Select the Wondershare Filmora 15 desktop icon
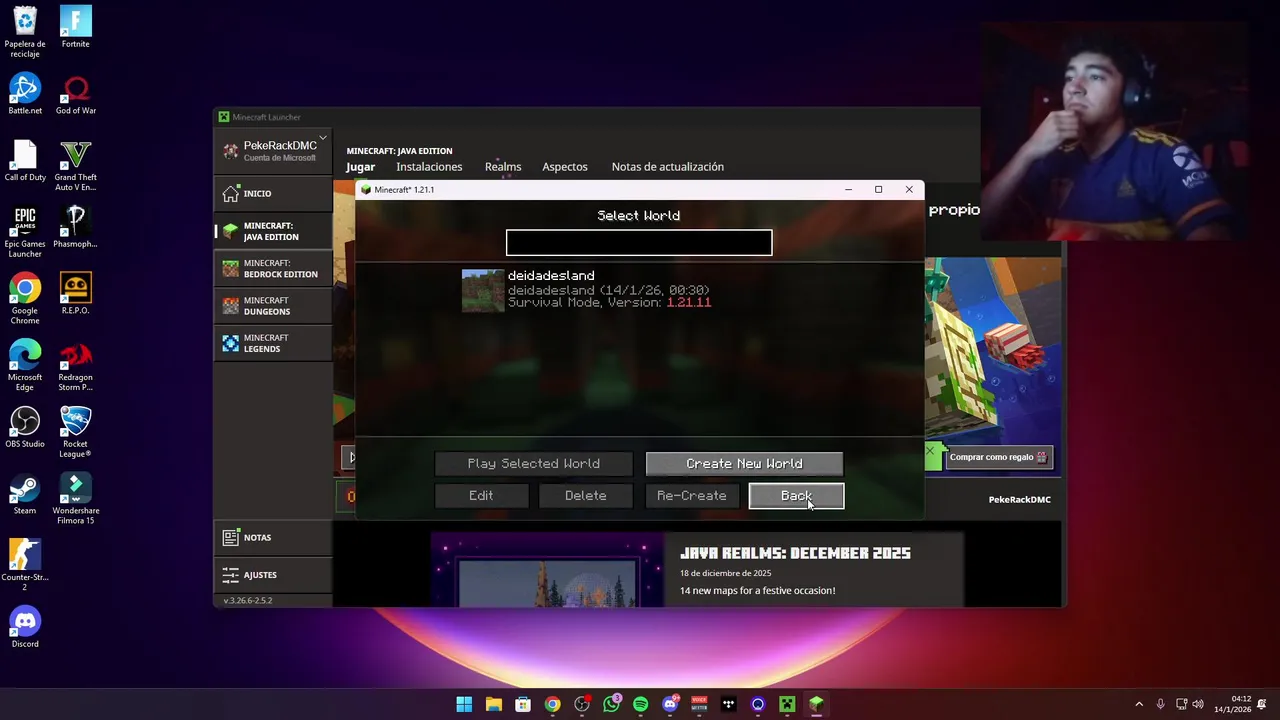This screenshot has width=1280, height=720. point(76,499)
